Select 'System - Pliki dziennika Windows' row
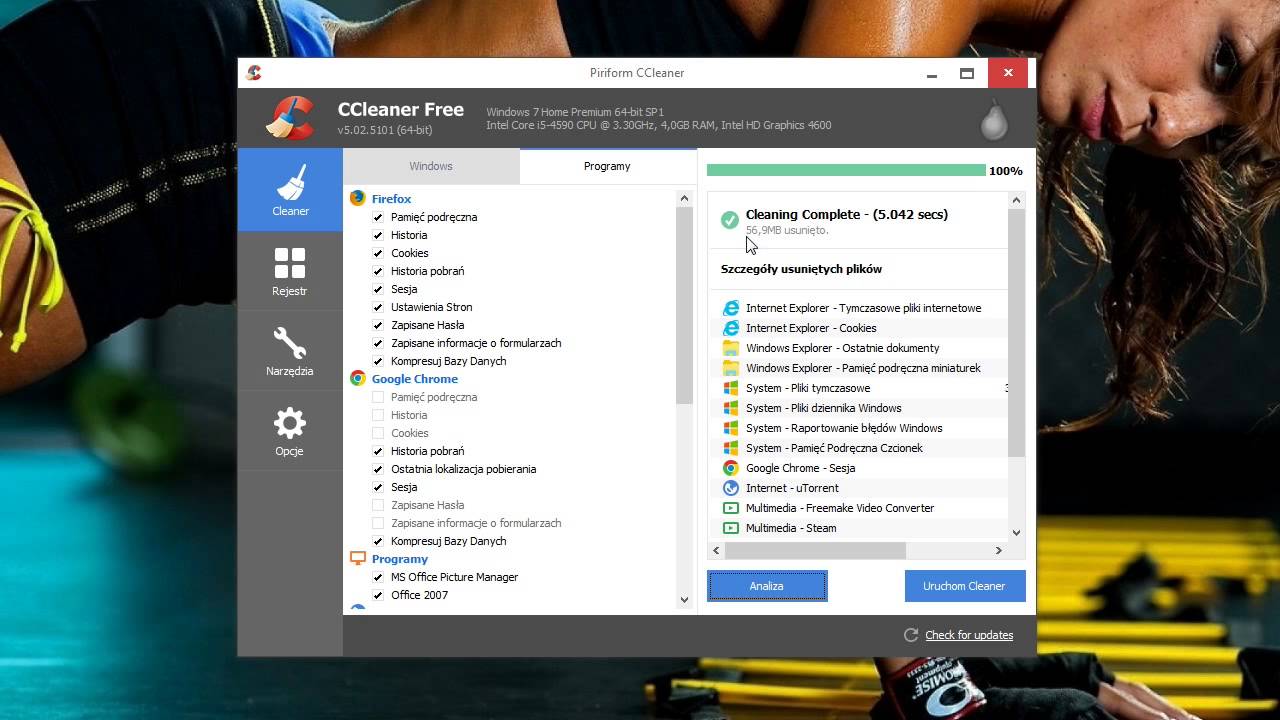The image size is (1280, 720). tap(861, 408)
